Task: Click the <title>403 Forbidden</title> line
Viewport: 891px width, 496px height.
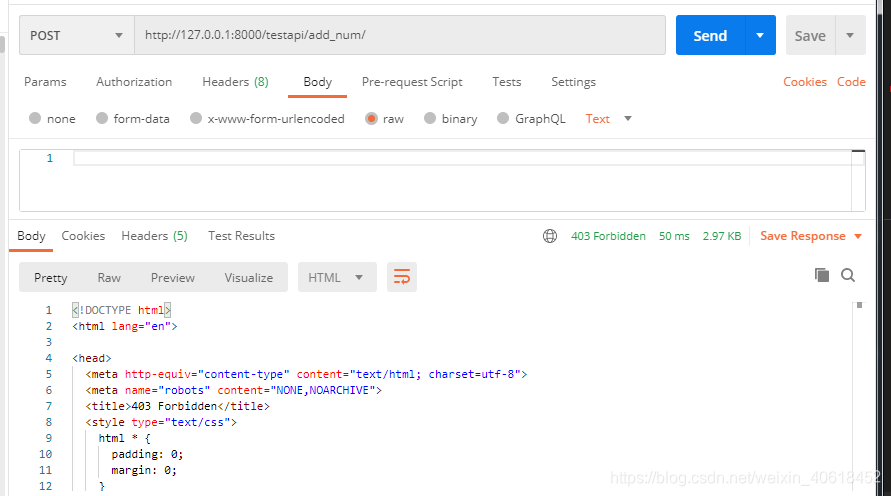Action: (x=177, y=406)
